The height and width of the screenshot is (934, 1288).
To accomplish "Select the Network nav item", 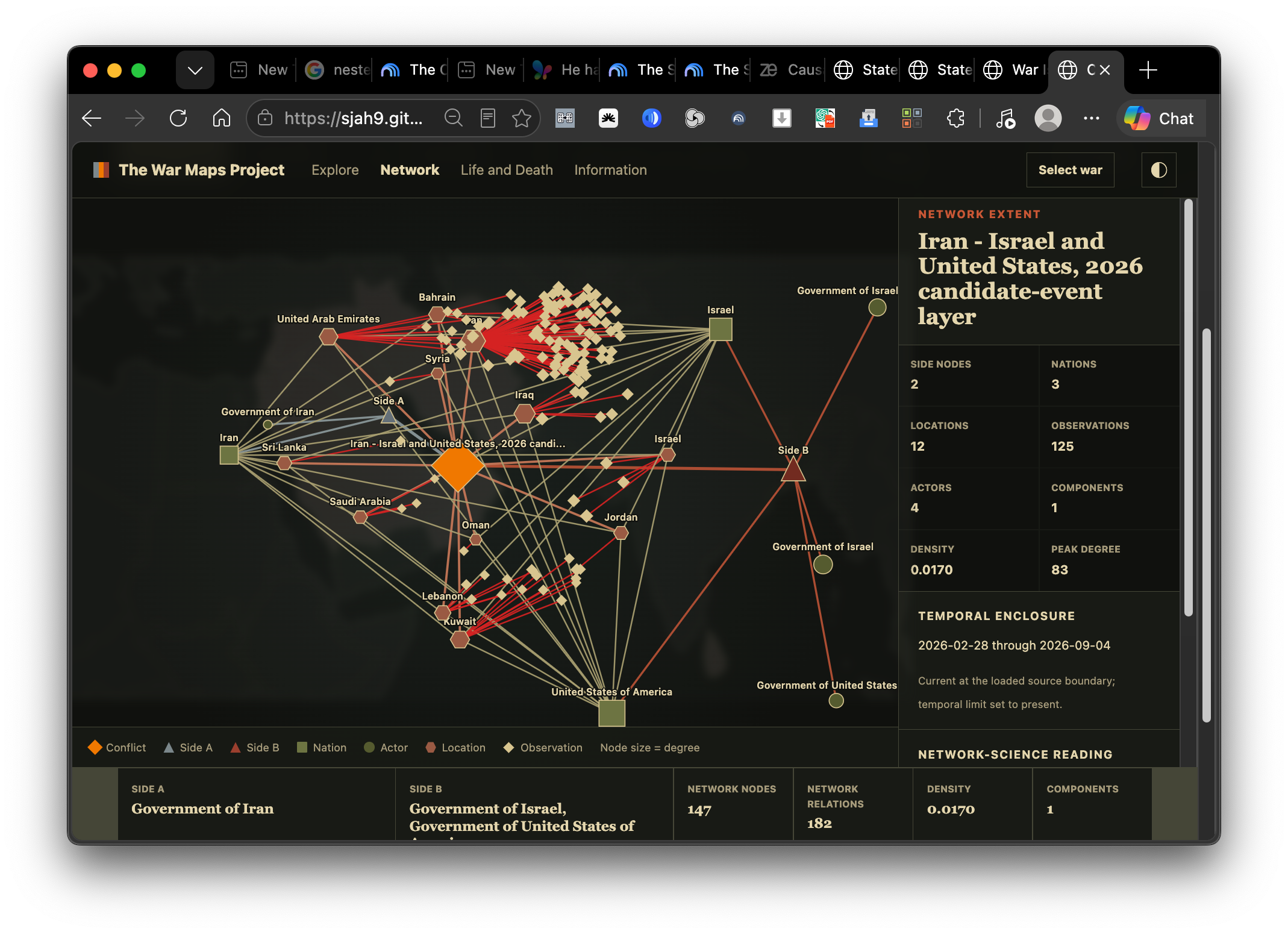I will [410, 170].
